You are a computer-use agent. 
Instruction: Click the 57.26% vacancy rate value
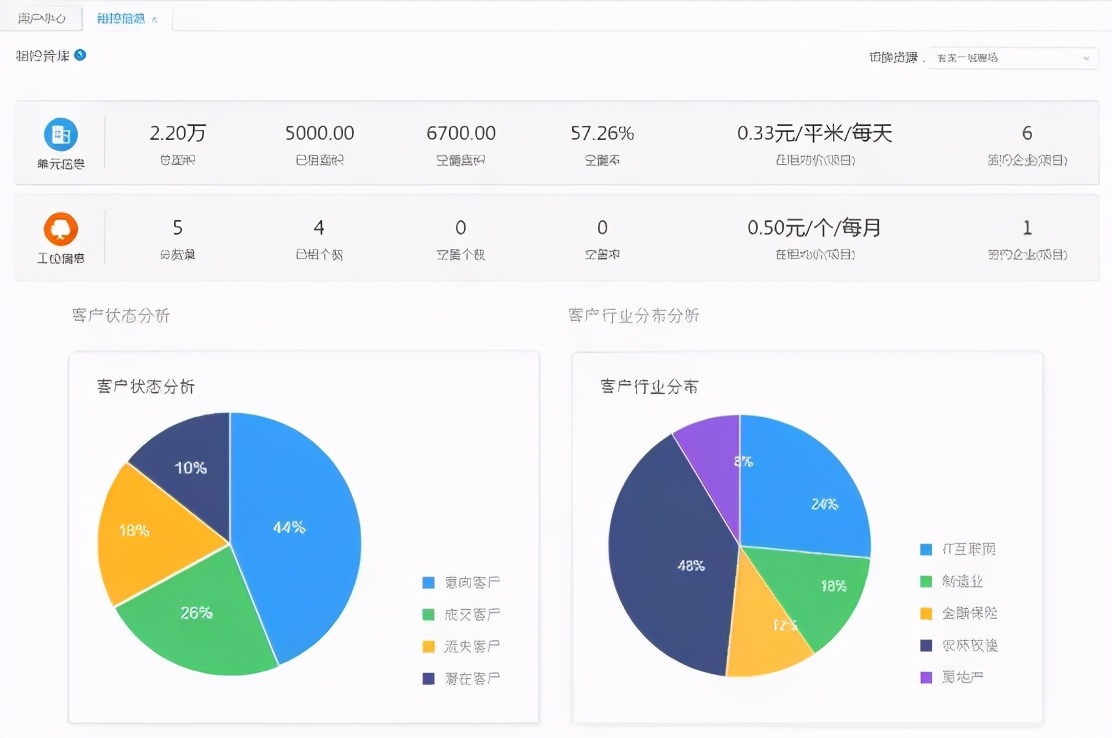(x=601, y=131)
